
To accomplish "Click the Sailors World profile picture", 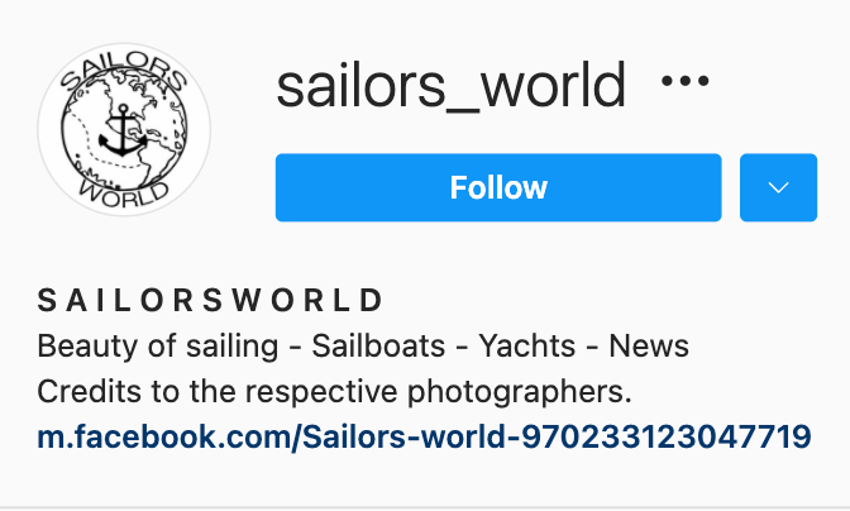I will 124,130.
